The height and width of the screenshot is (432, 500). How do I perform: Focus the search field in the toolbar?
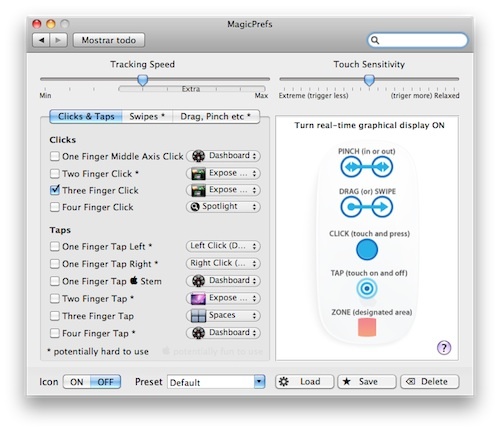[418, 40]
